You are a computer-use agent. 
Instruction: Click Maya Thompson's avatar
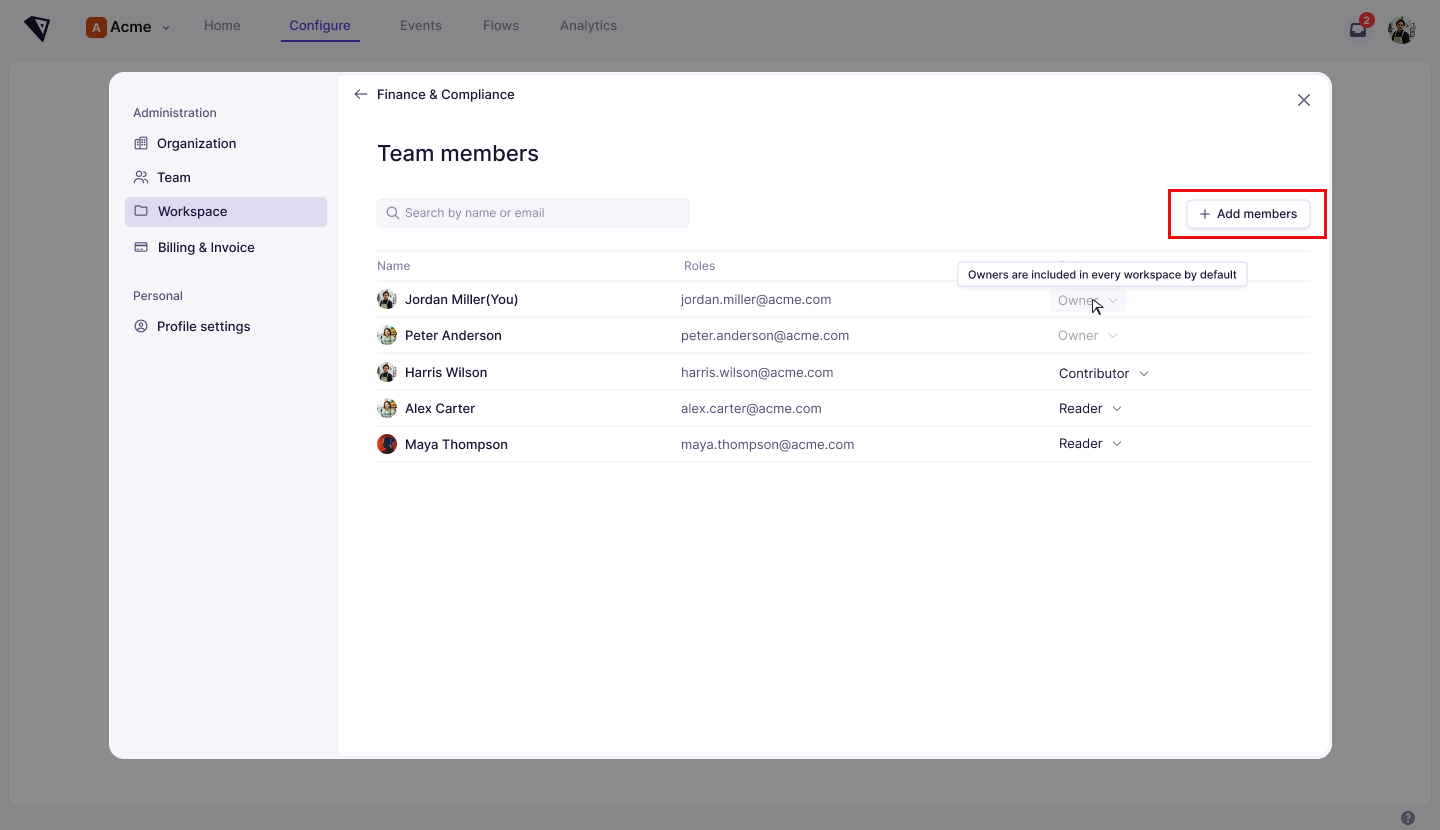point(387,444)
